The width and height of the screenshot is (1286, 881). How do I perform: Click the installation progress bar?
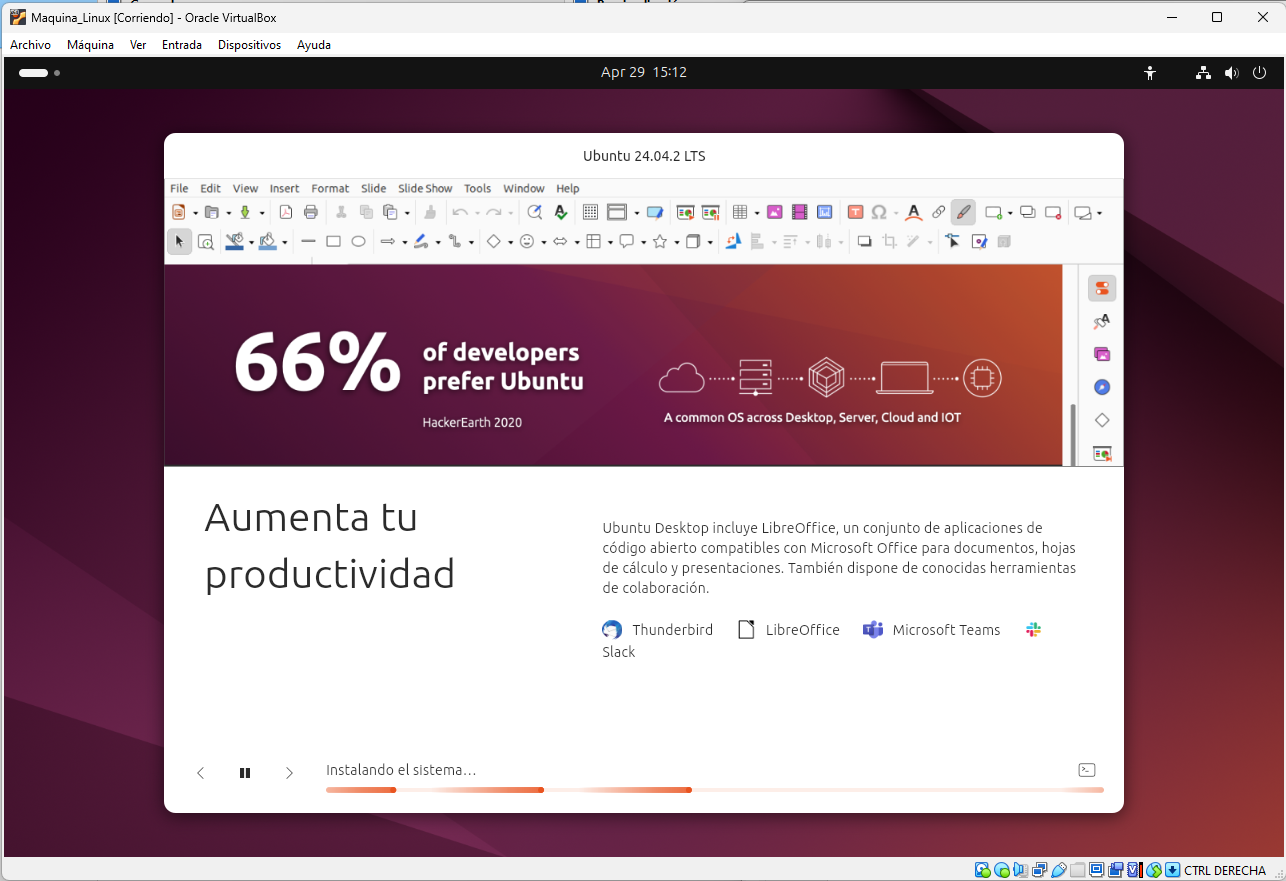point(714,790)
